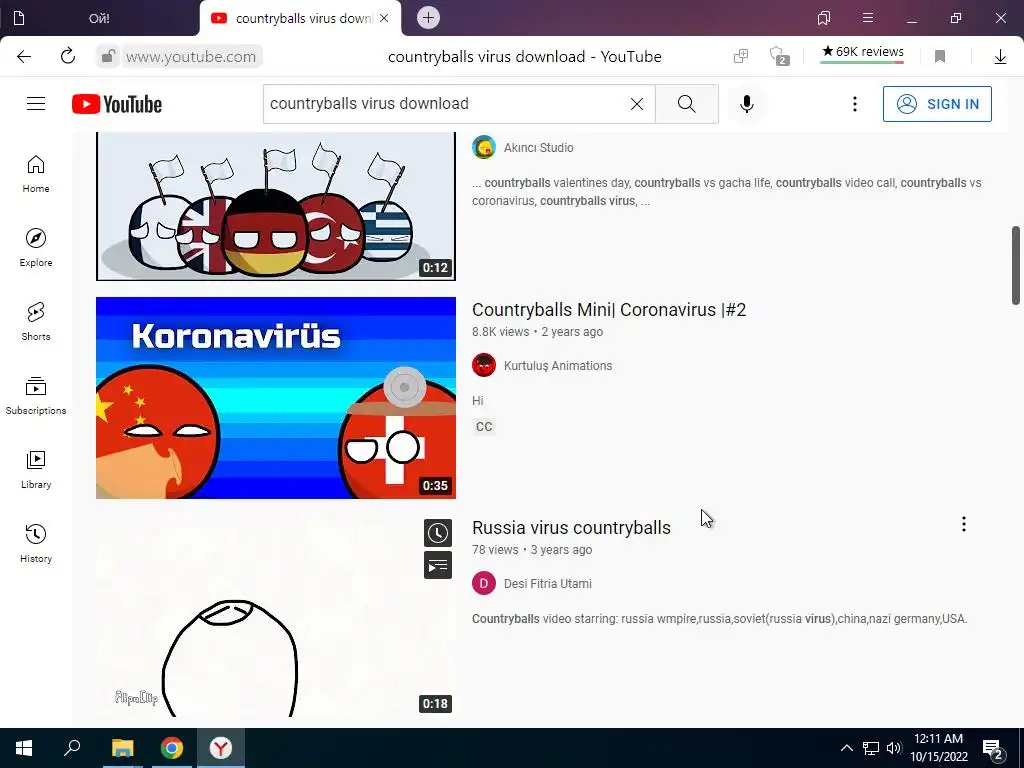
Task: Open Explore in sidebar
Action: (x=36, y=248)
